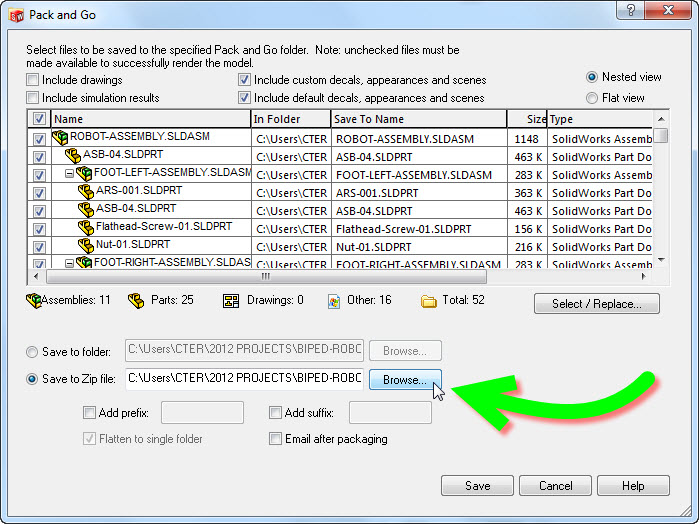Click the Total folder icon

[x=428, y=301]
